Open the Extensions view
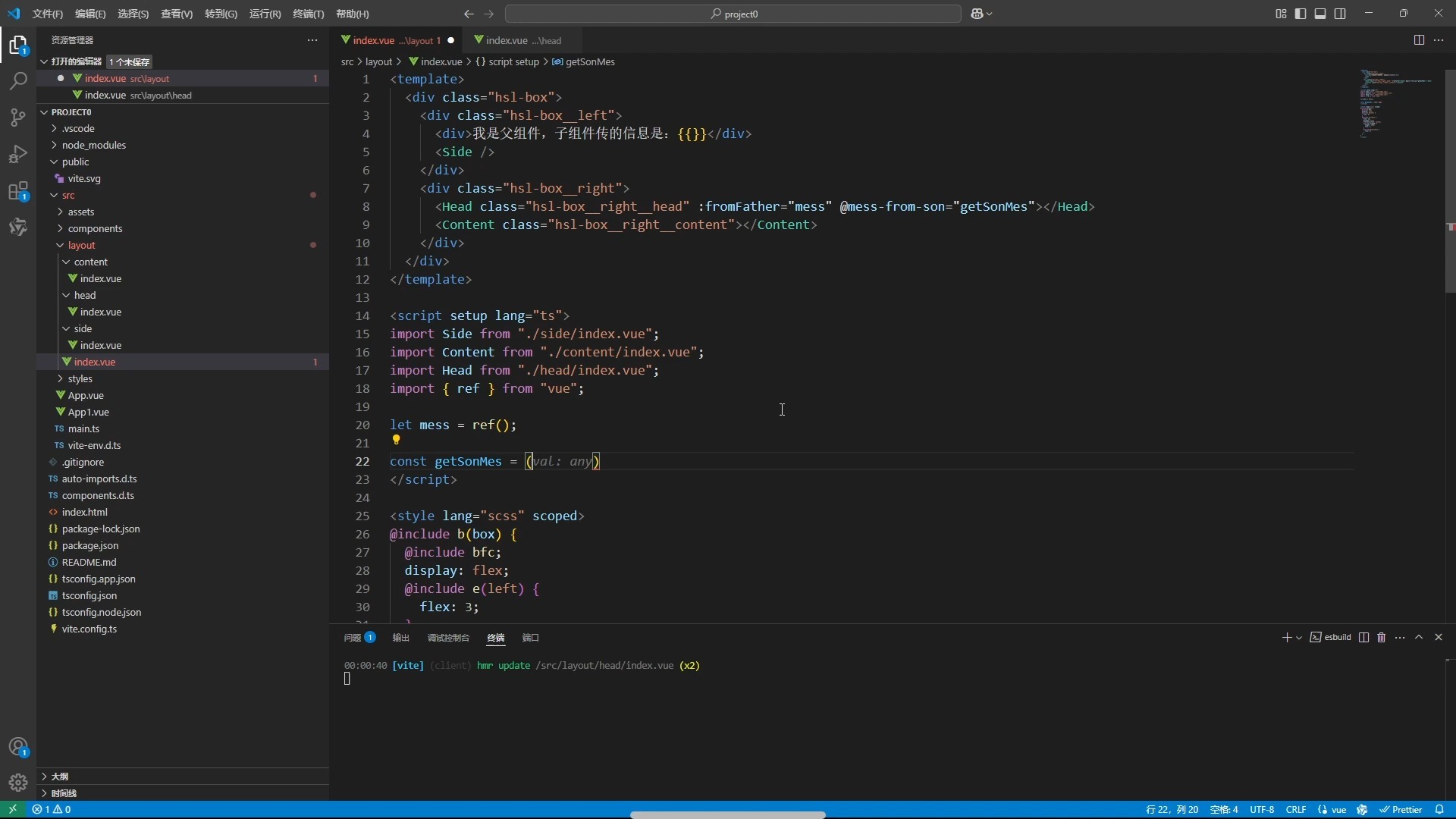This screenshot has width=1456, height=819. (x=18, y=191)
